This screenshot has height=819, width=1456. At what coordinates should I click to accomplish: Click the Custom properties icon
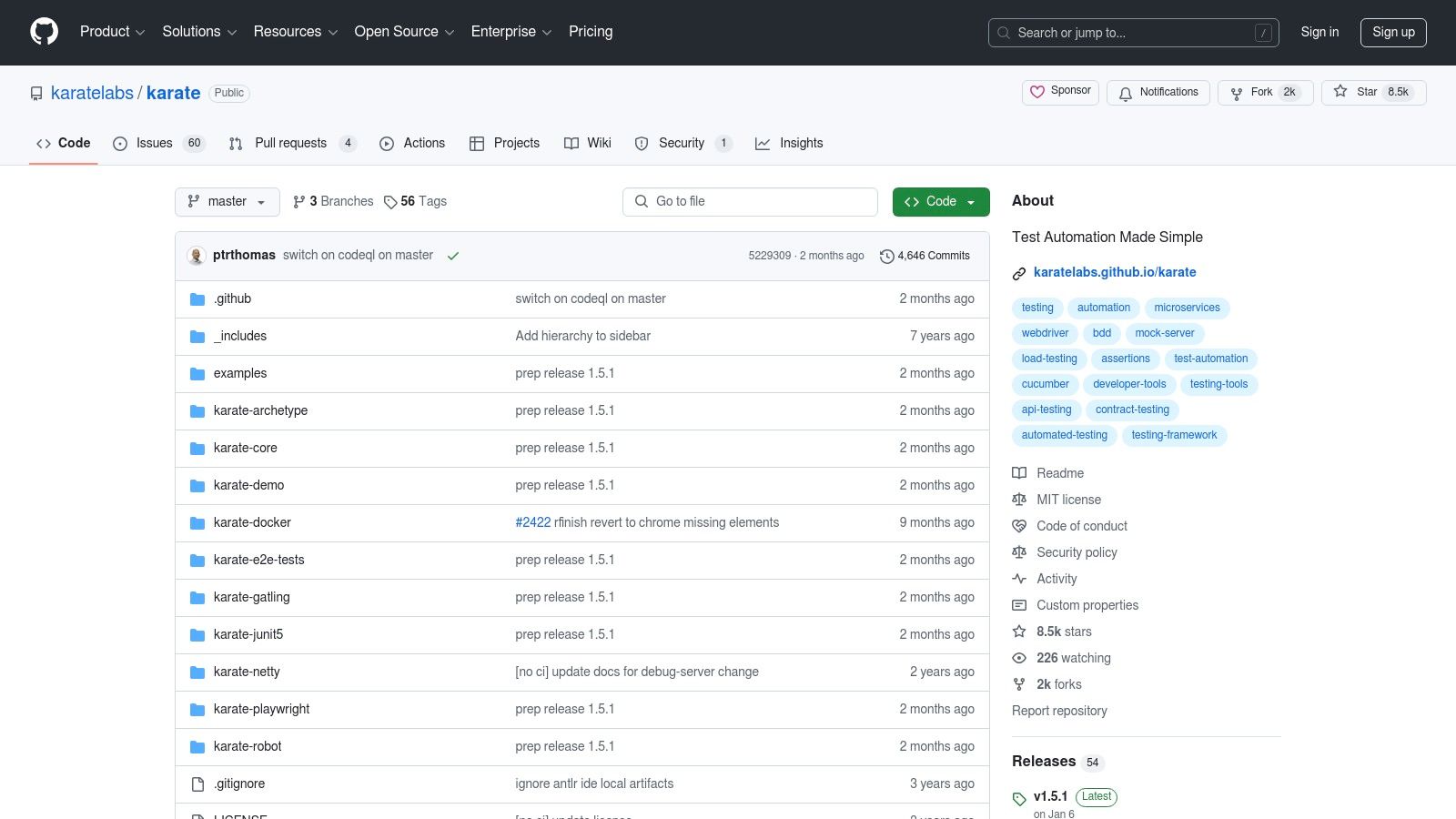pyautogui.click(x=1019, y=605)
